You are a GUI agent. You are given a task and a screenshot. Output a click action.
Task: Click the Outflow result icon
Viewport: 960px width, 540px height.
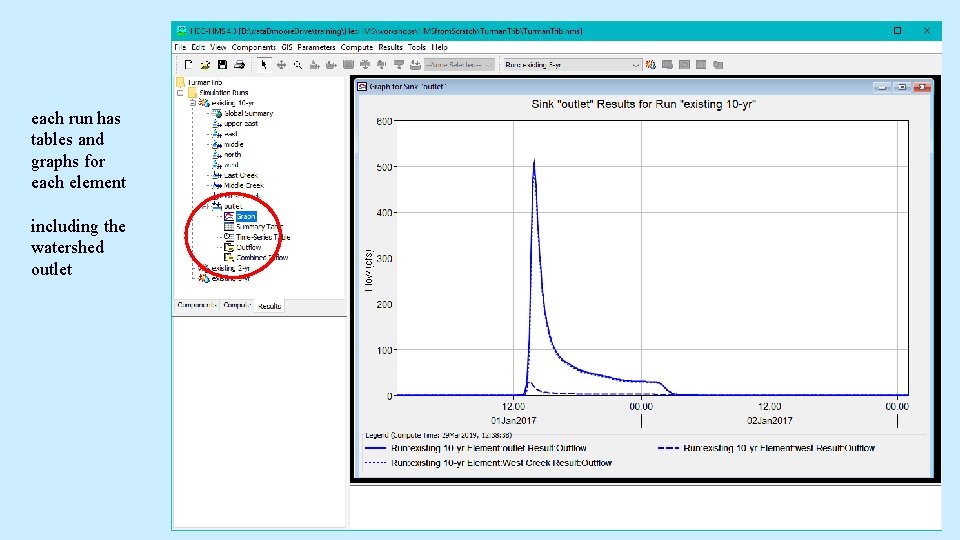(x=229, y=247)
